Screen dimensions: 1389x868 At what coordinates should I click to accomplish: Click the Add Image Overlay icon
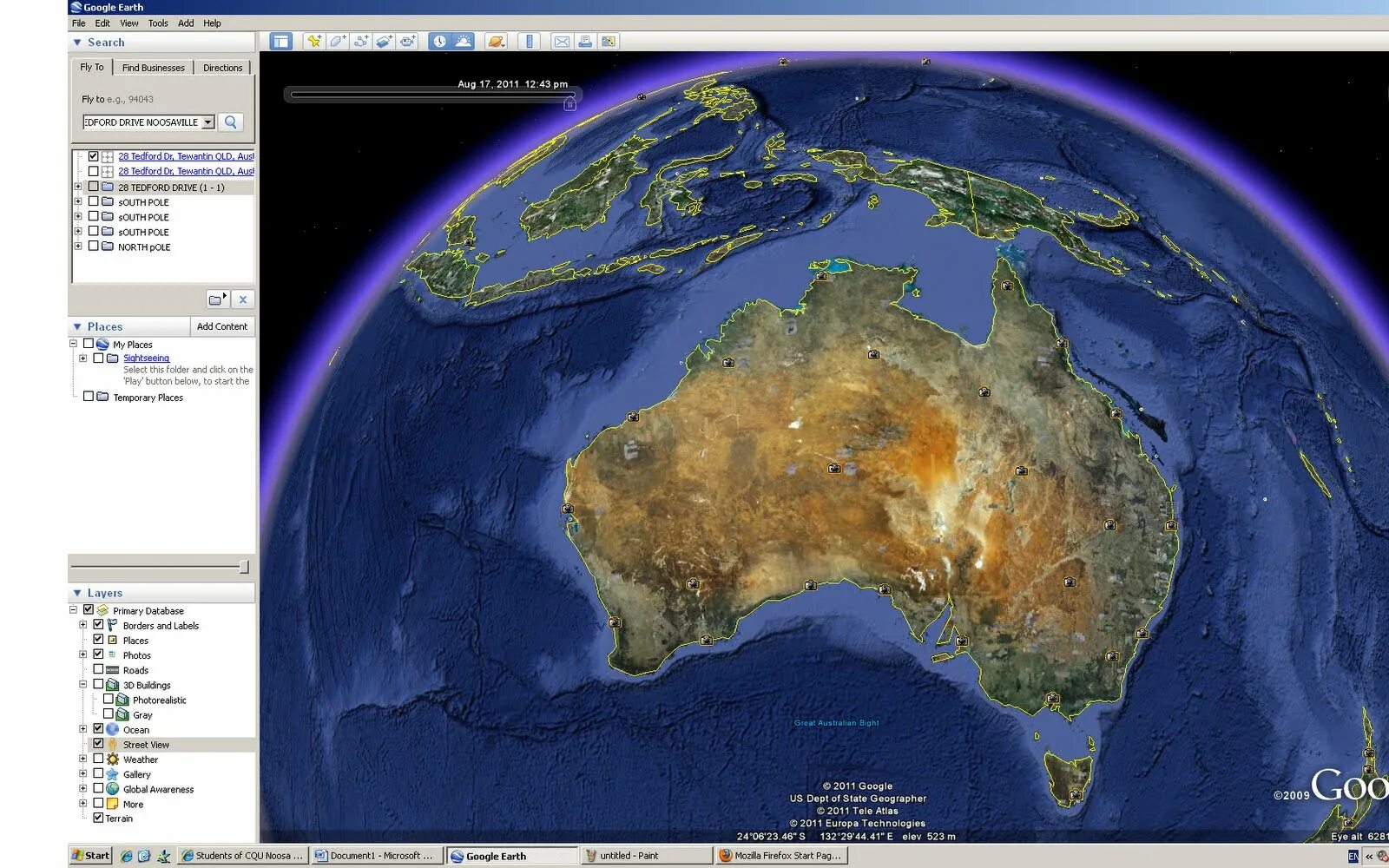(x=385, y=42)
